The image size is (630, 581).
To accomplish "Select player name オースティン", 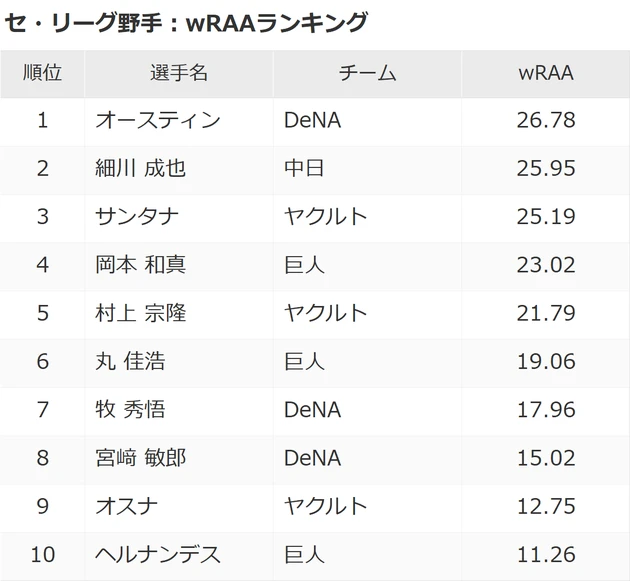I will coord(157,121).
